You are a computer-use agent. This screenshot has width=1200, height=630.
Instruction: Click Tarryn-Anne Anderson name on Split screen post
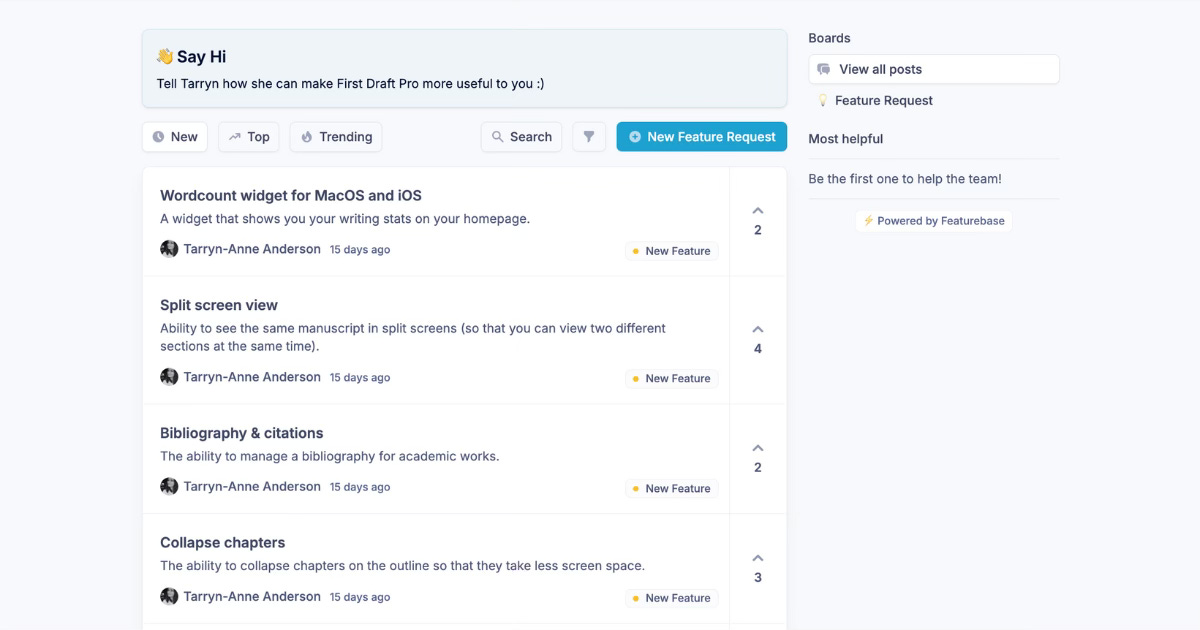coord(252,377)
